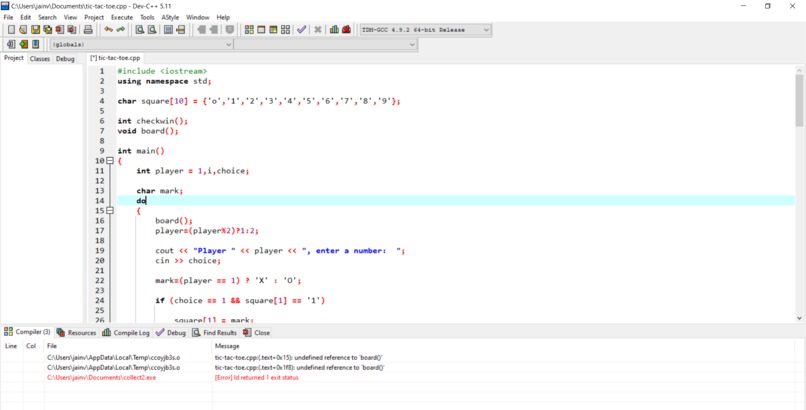Screen dimensions: 806x410
Task: Click the editor scrollbar down arrow
Action: tap(799, 319)
